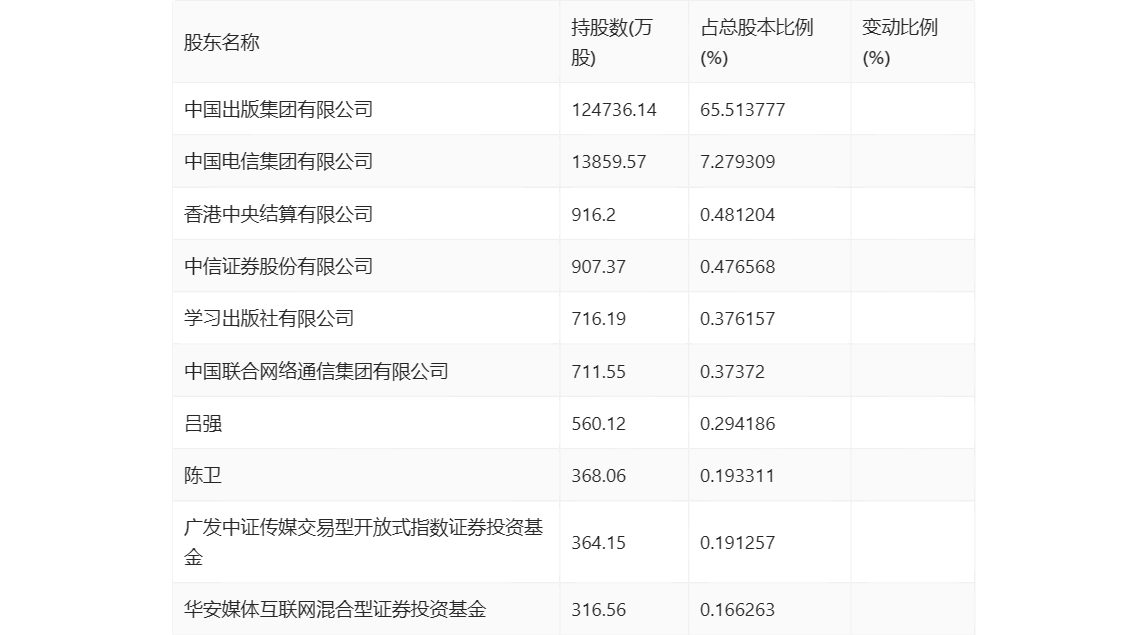Select shareholder 中国联合网络通信集团有限公司
The image size is (1148, 635).
point(316,371)
